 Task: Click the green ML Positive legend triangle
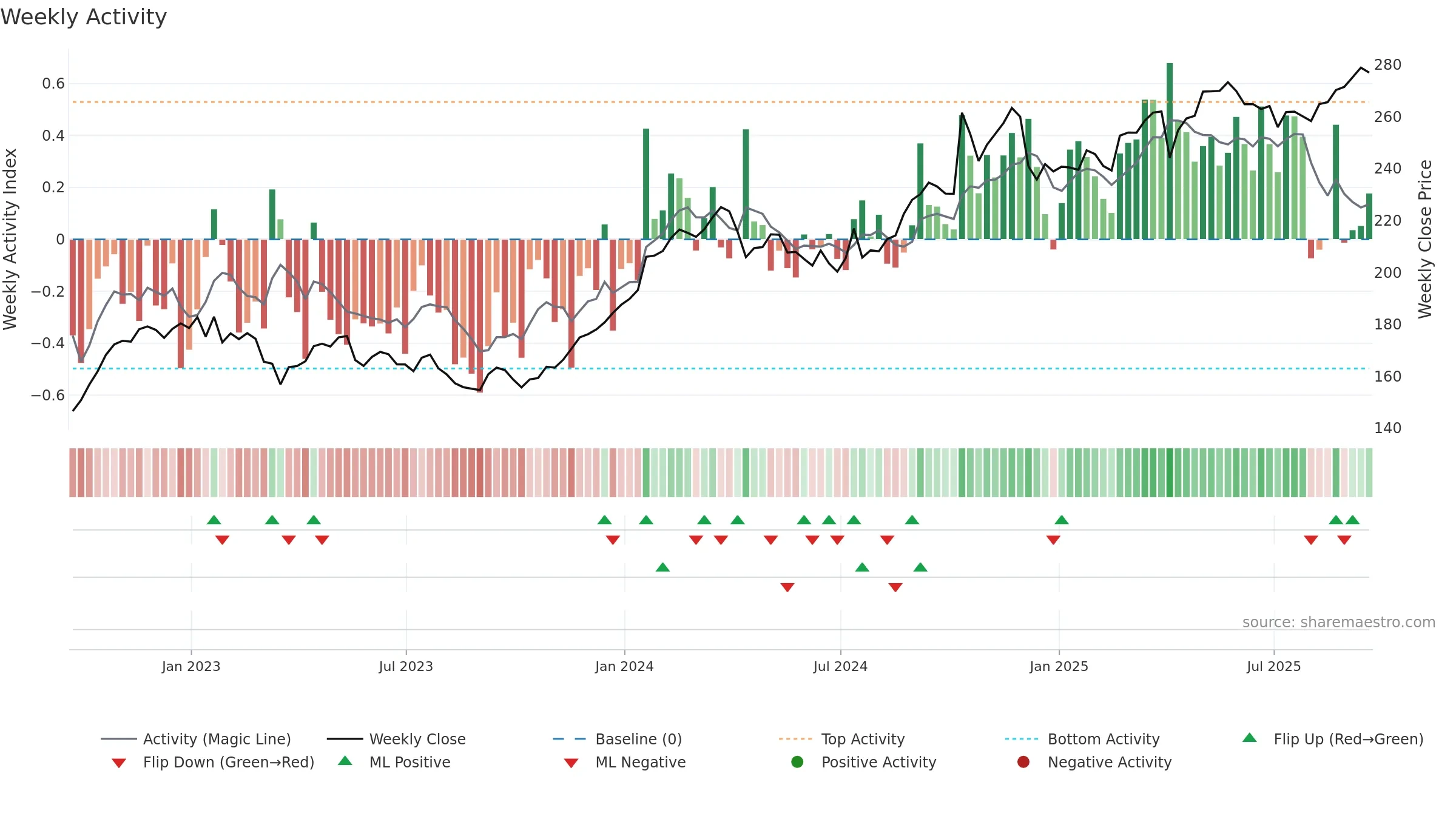[x=345, y=761]
